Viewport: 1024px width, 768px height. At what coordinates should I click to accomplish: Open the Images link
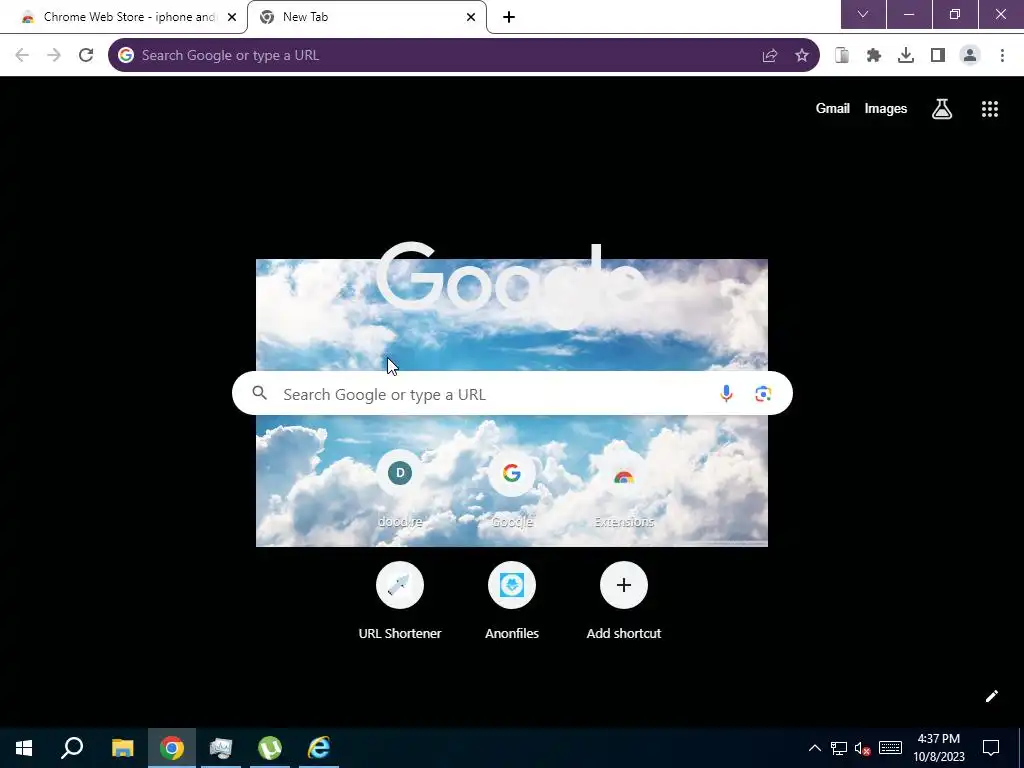pyautogui.click(x=886, y=109)
